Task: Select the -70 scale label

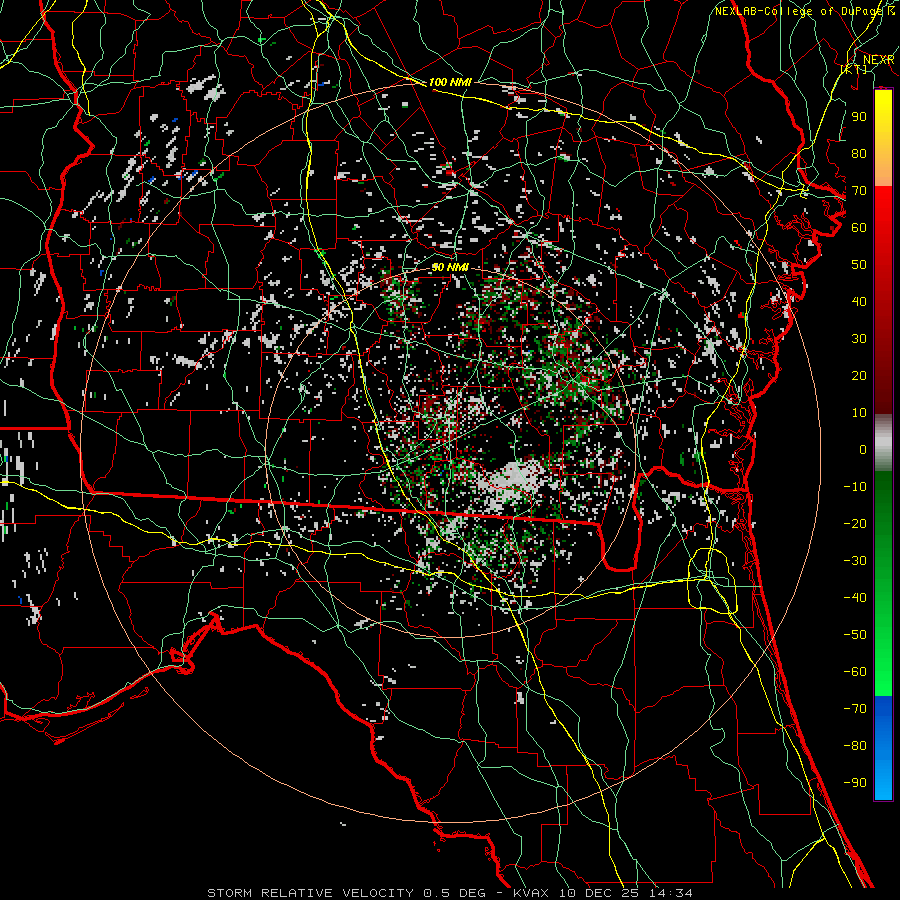Action: 855,709
